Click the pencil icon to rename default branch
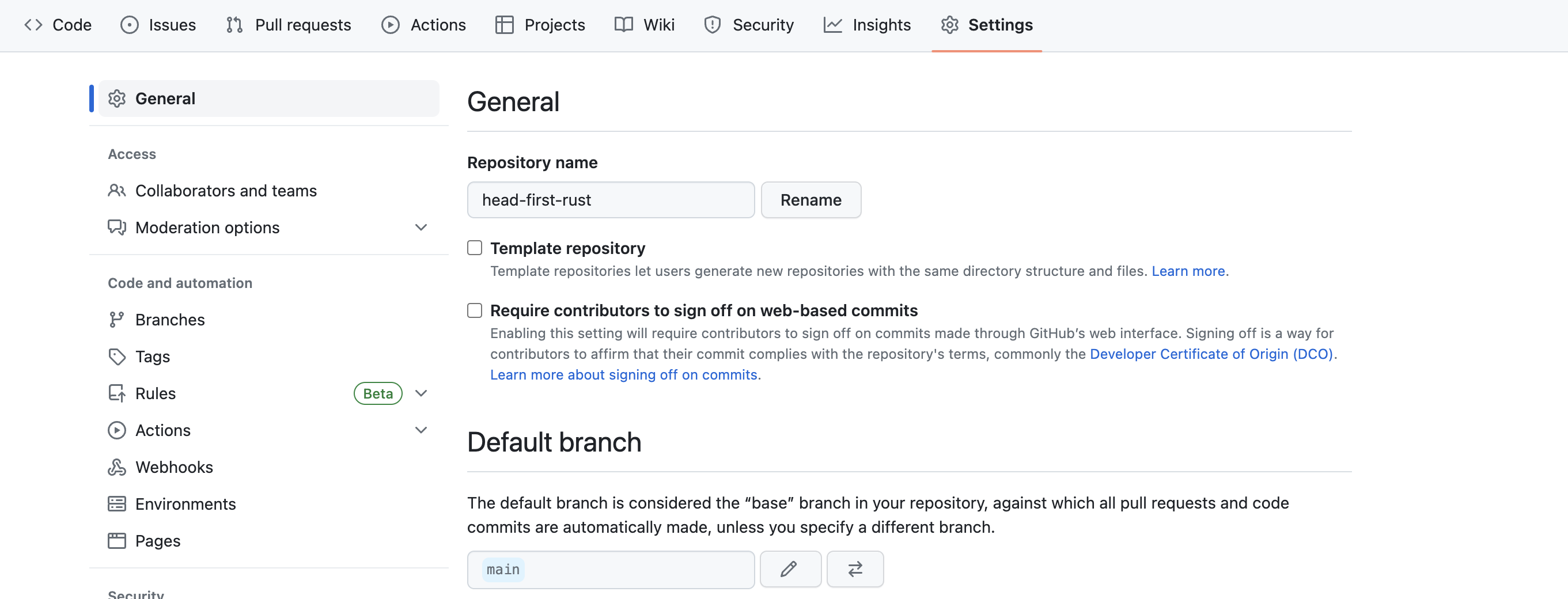The height and width of the screenshot is (599, 1568). [790, 569]
